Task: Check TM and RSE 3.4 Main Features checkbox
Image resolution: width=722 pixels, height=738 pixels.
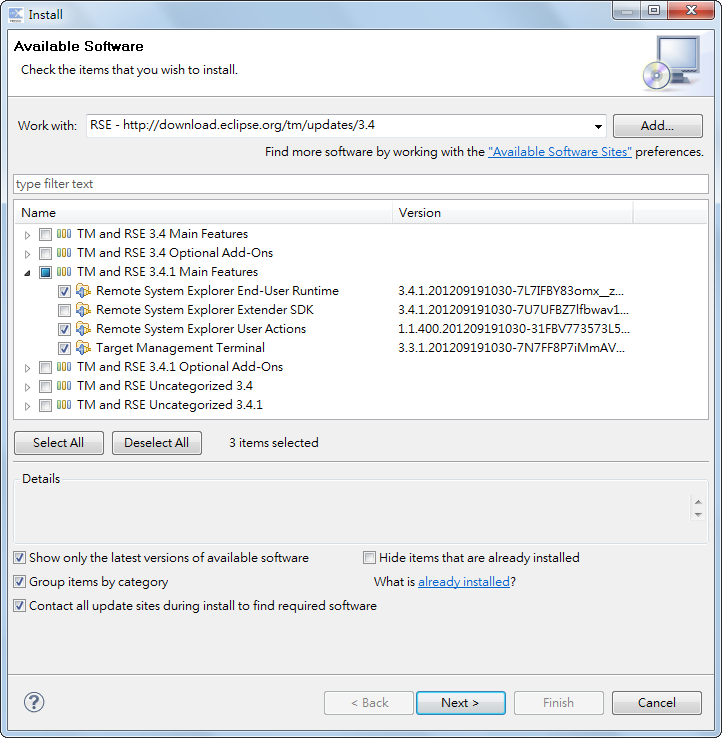Action: (45, 234)
